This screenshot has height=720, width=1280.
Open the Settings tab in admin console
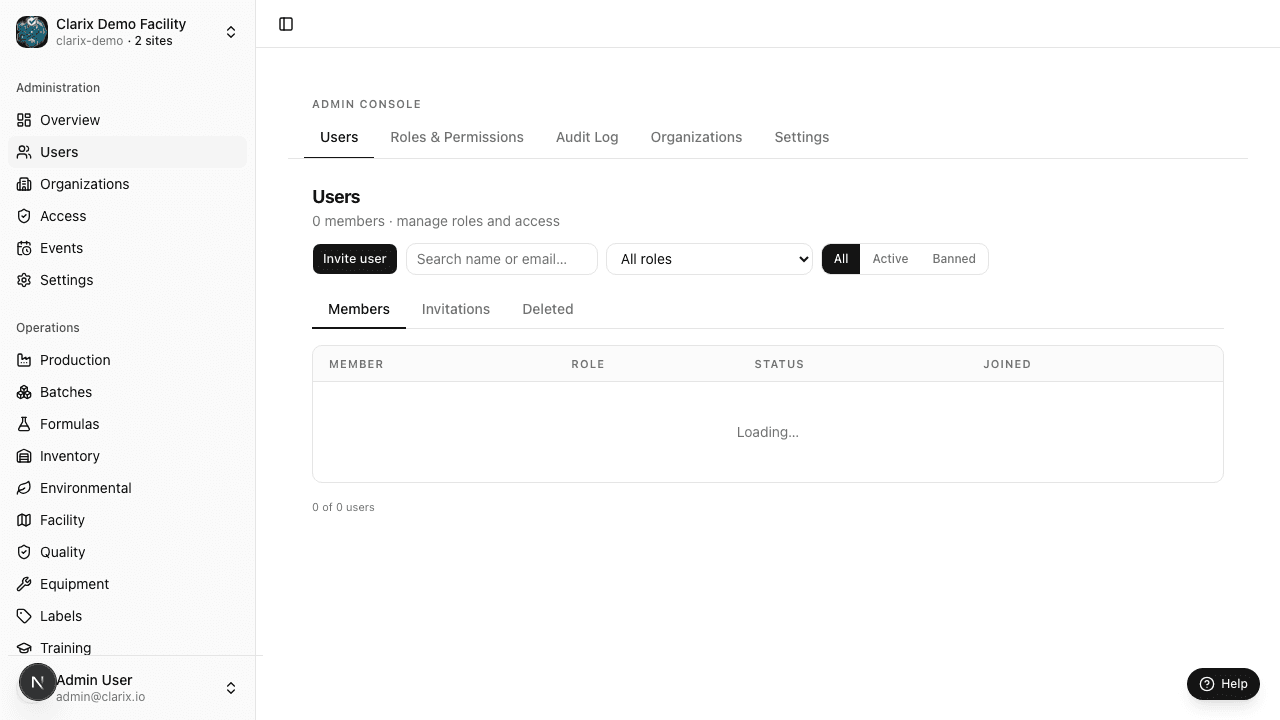coord(802,137)
